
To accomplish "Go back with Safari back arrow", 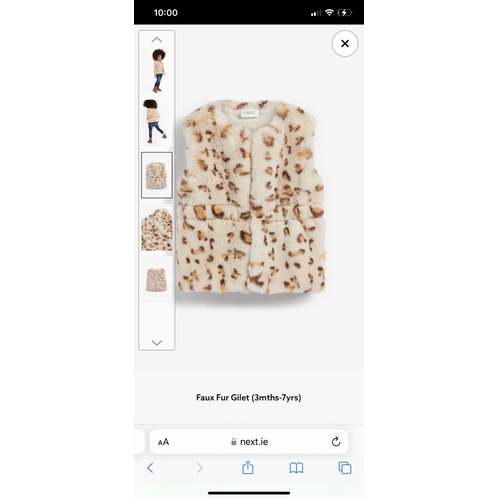I will (x=150, y=468).
